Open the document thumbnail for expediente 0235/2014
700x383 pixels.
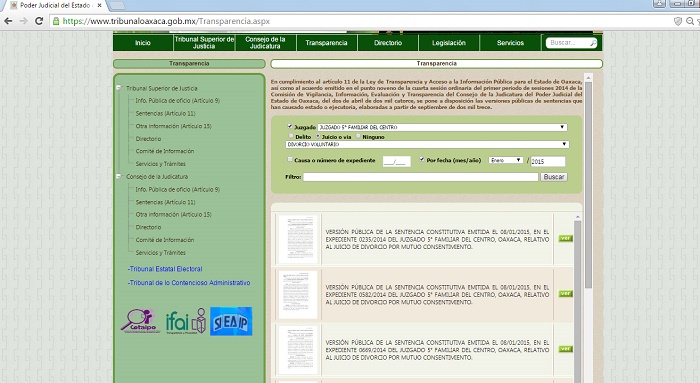(298, 239)
